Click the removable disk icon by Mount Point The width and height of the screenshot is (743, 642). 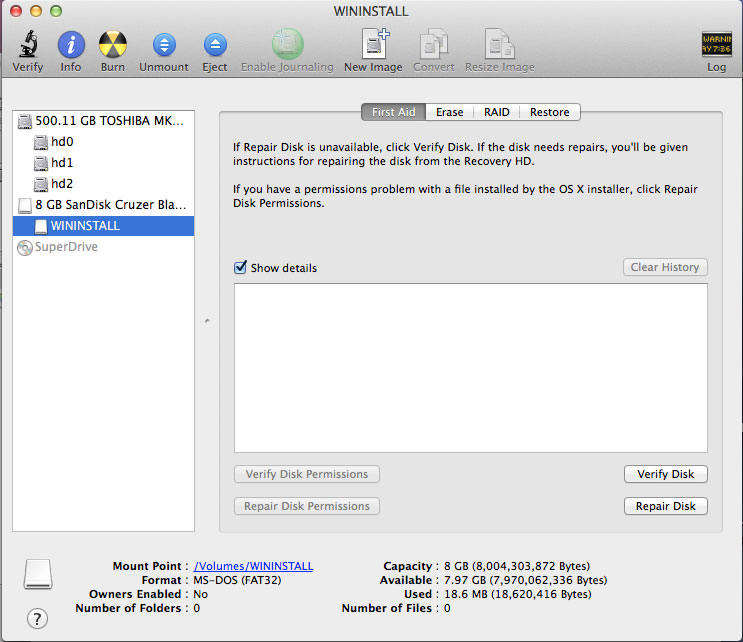(38, 574)
